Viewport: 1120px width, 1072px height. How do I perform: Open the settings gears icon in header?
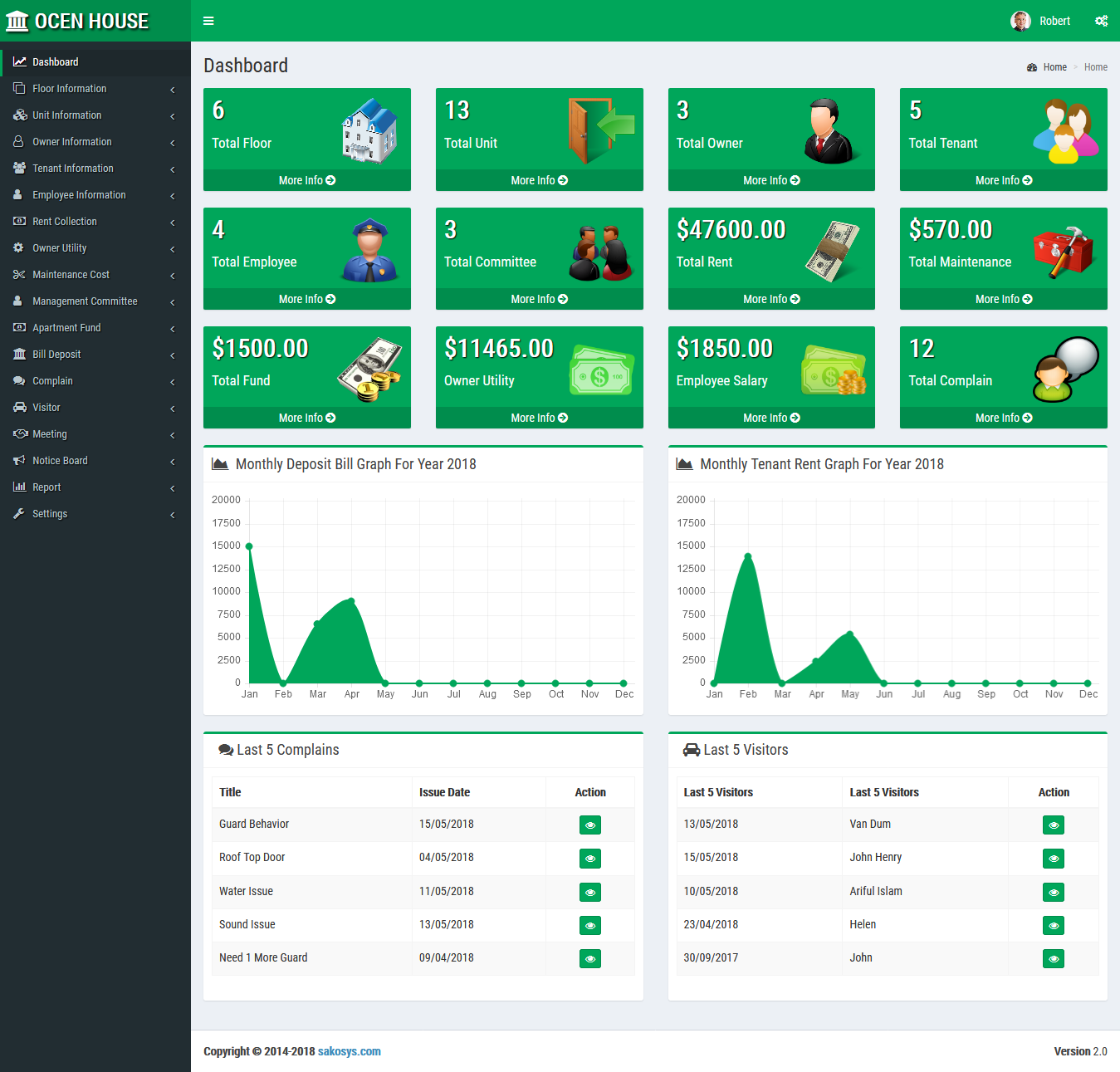click(x=1101, y=21)
